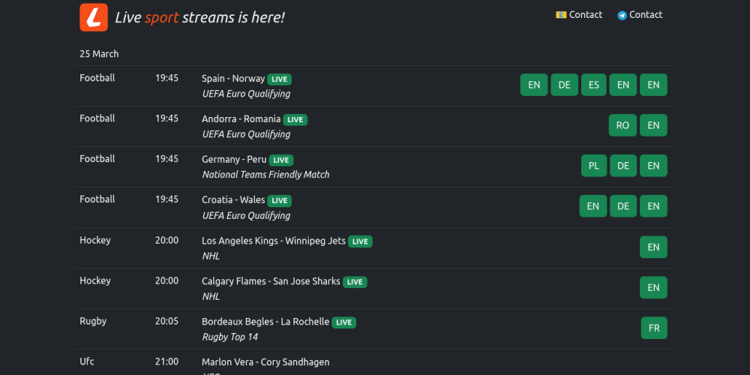Open the email Contact link icon

coord(561,15)
